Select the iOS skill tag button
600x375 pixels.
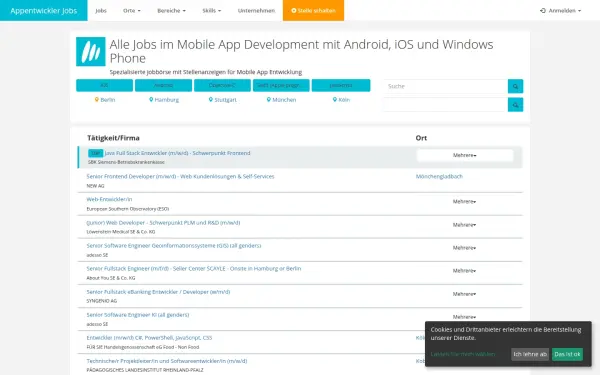(x=104, y=85)
